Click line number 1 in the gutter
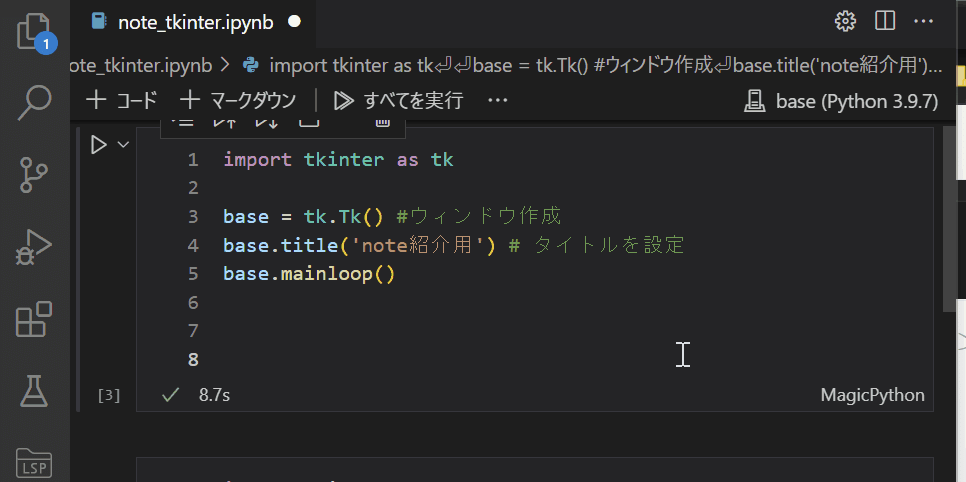Screen dimensions: 966x482 tap(193, 160)
